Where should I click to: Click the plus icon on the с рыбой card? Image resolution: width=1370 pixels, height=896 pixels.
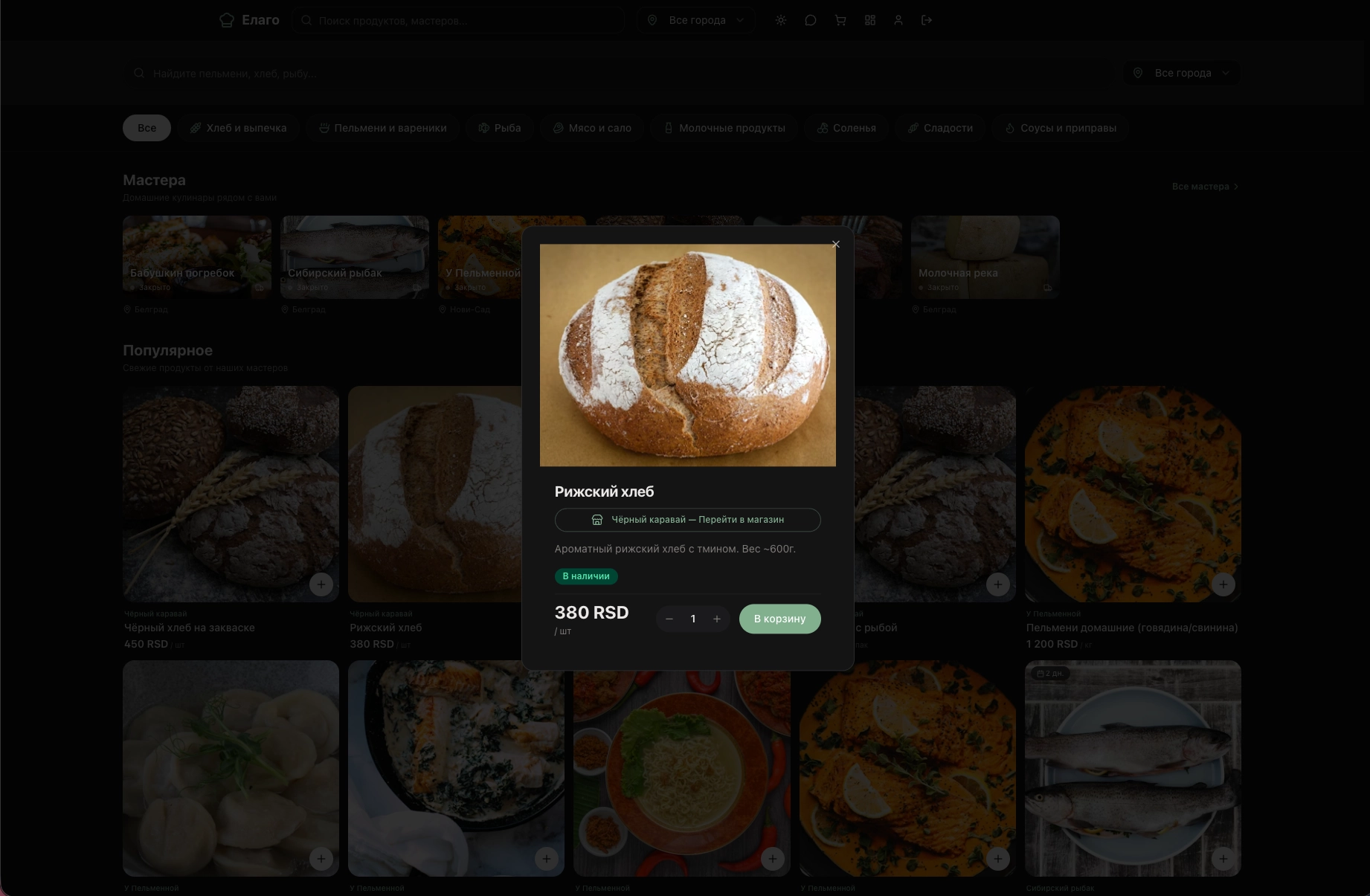pyautogui.click(x=998, y=584)
